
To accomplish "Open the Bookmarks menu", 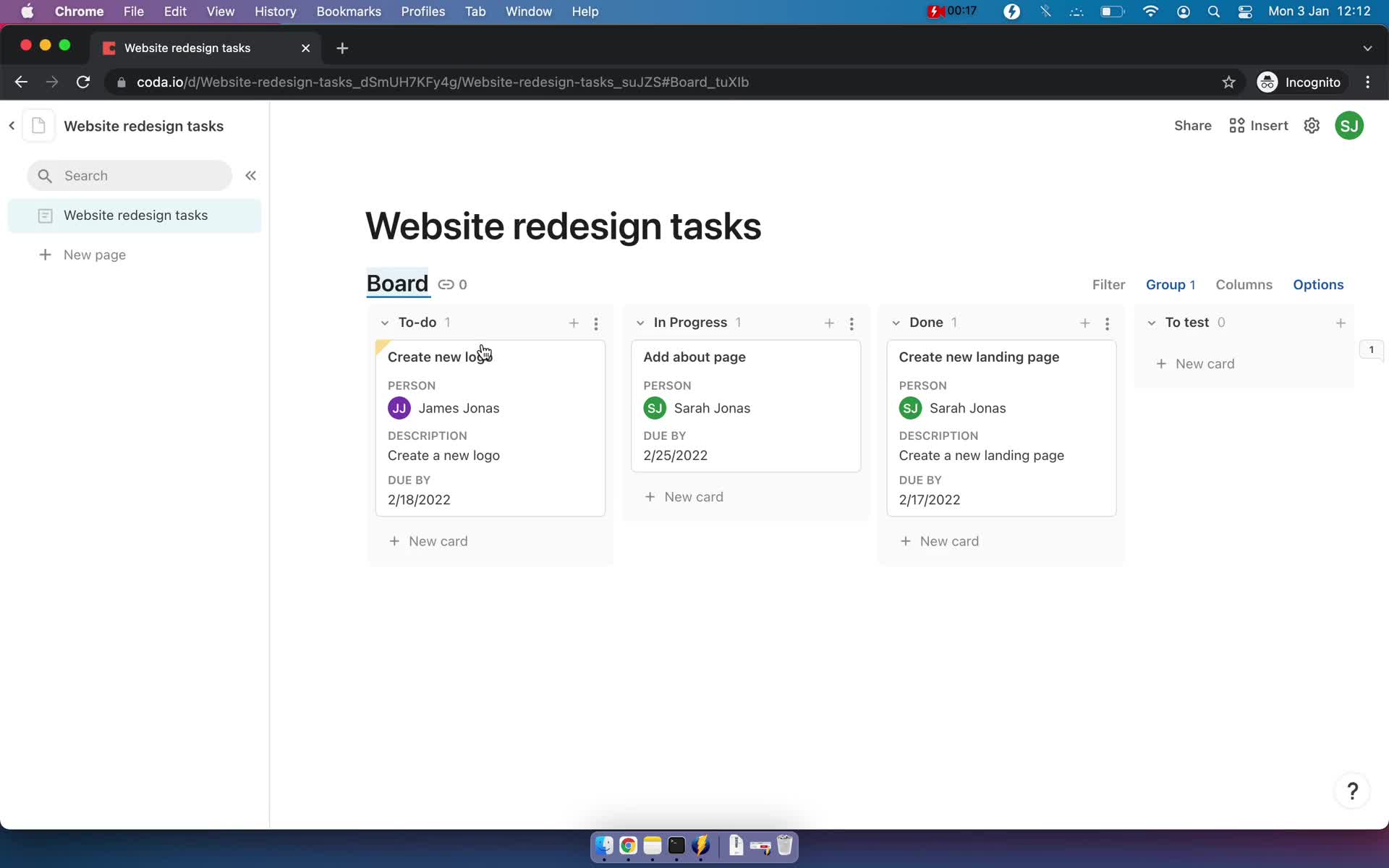I will tap(349, 12).
